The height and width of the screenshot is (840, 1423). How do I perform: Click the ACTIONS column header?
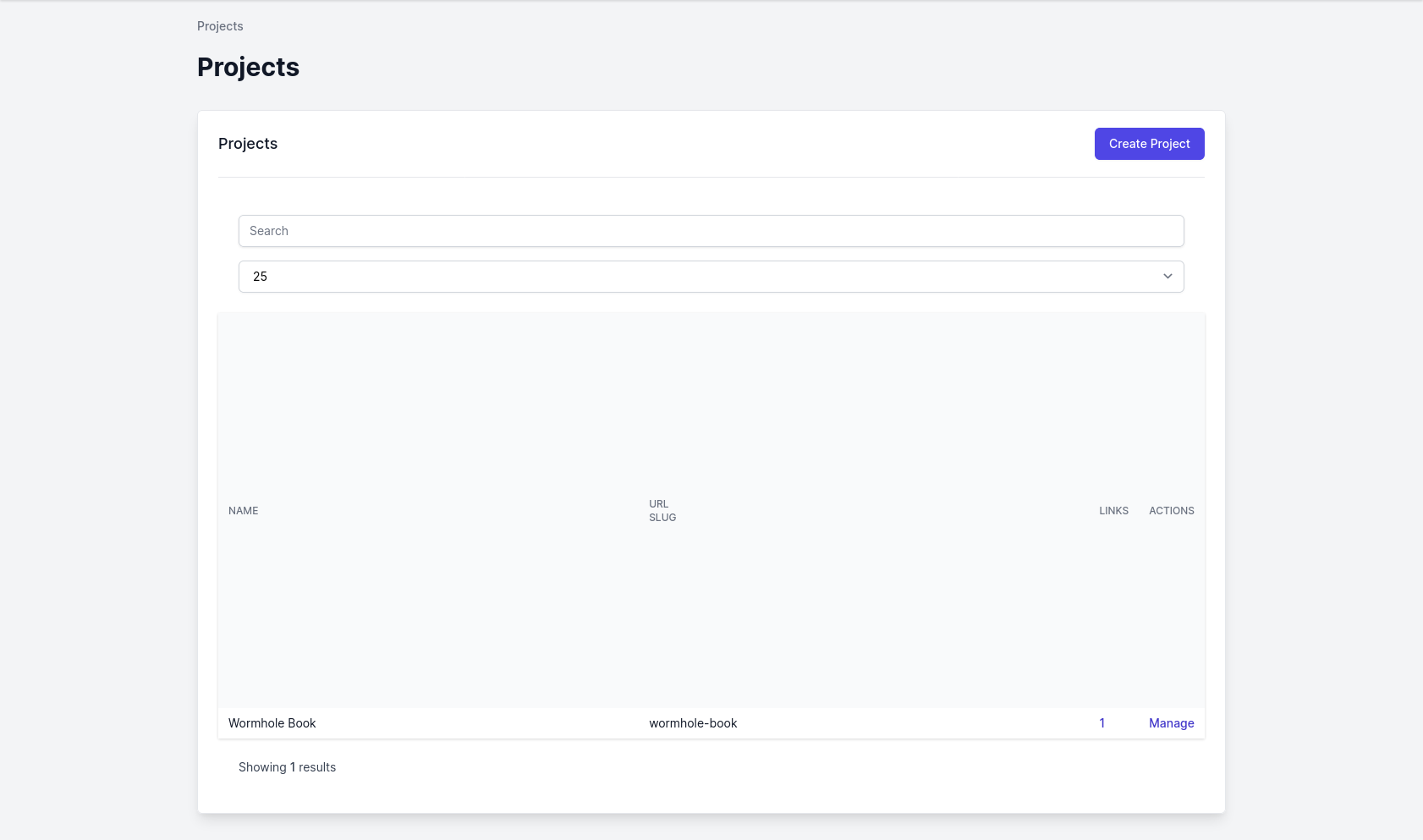coord(1171,511)
